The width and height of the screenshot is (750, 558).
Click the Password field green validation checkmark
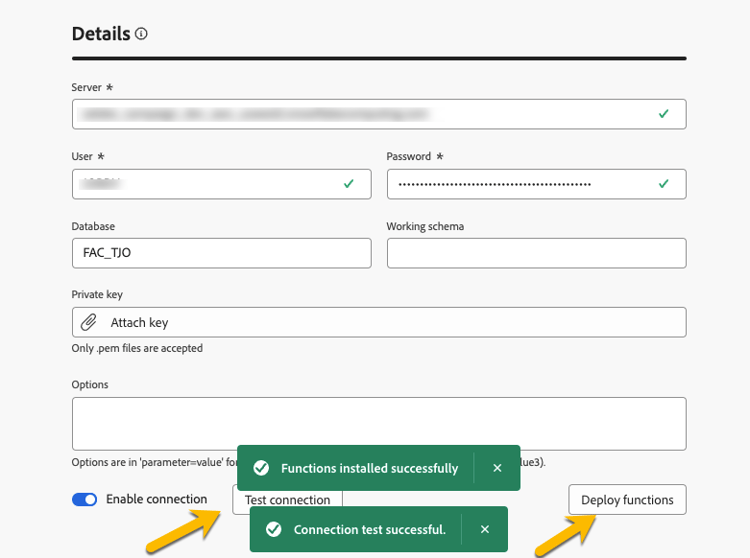663,184
